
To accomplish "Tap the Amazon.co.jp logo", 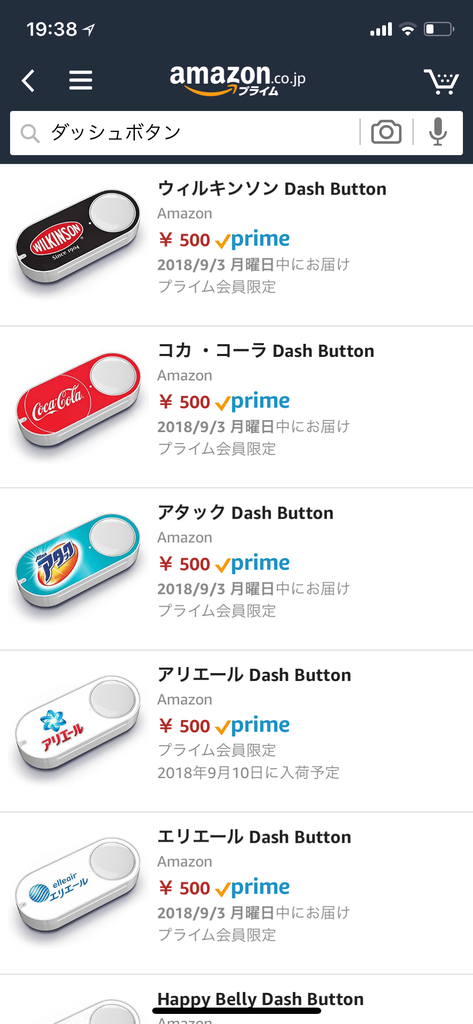I will pos(237,79).
